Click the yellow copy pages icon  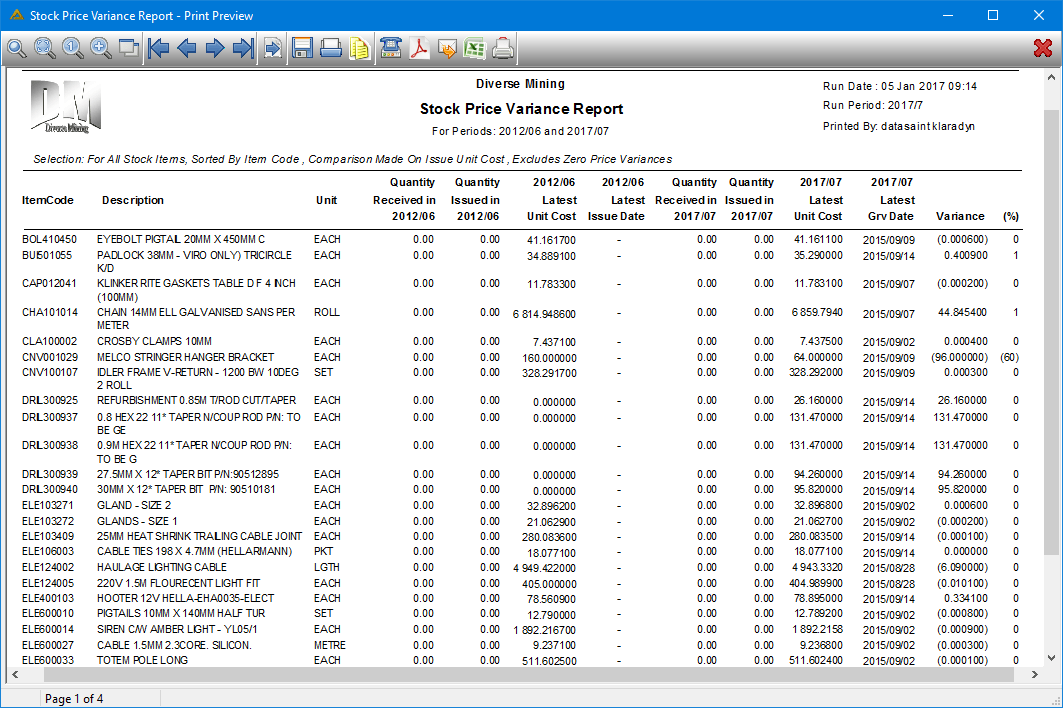(x=359, y=48)
